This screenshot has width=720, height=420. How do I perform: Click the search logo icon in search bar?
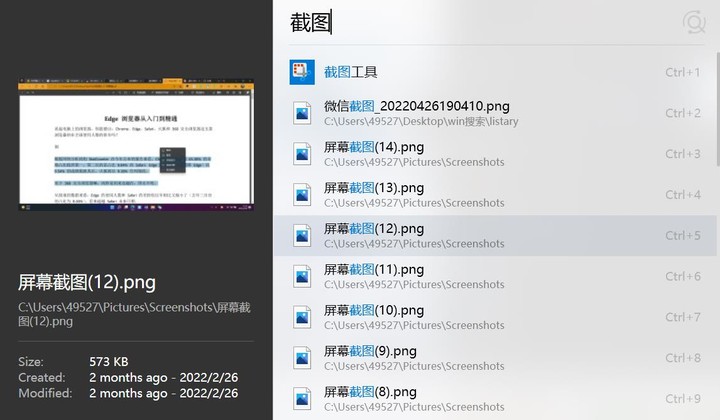[x=693, y=23]
